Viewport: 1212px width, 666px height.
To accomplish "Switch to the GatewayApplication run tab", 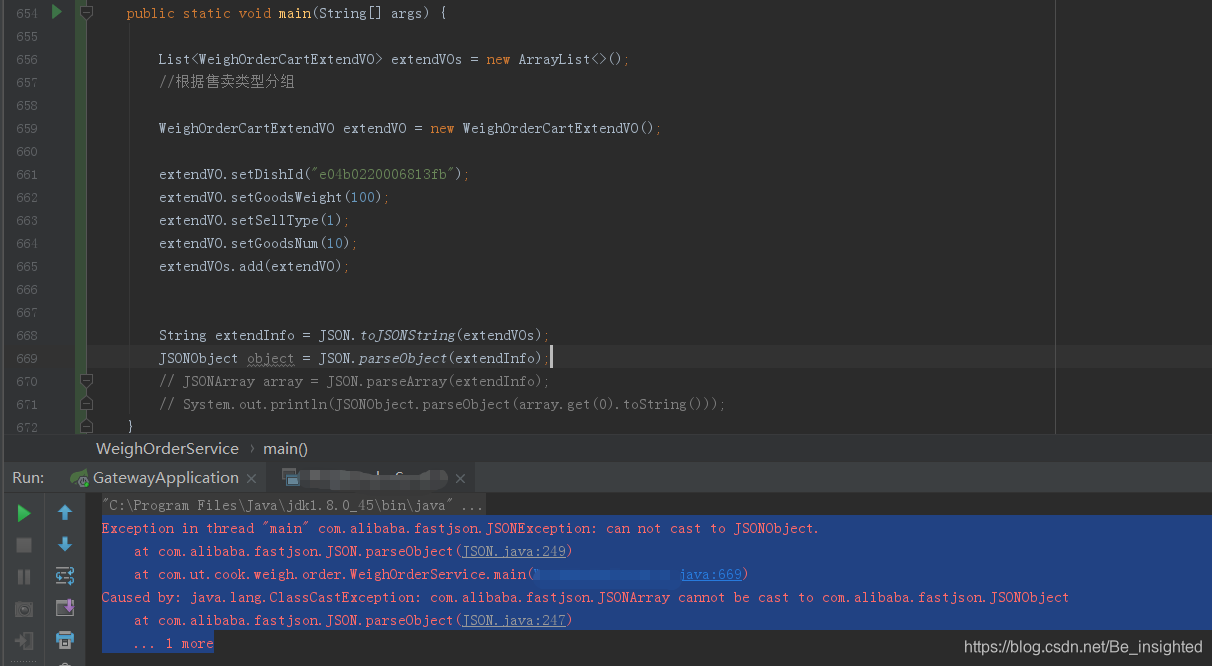I will tap(163, 477).
